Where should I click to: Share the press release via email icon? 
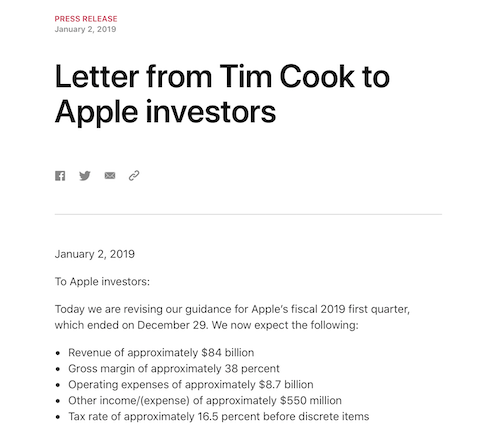tap(110, 176)
